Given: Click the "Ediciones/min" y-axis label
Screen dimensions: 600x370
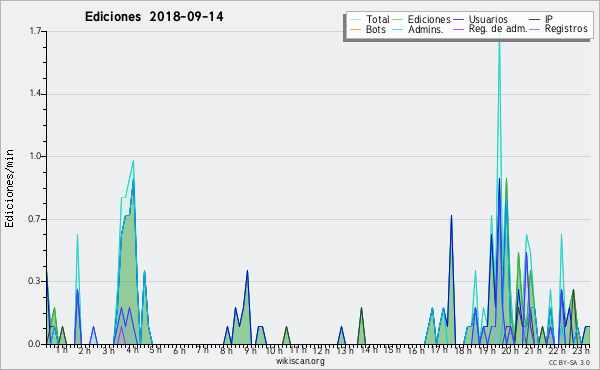Looking at the screenshot, I should 9,188.
